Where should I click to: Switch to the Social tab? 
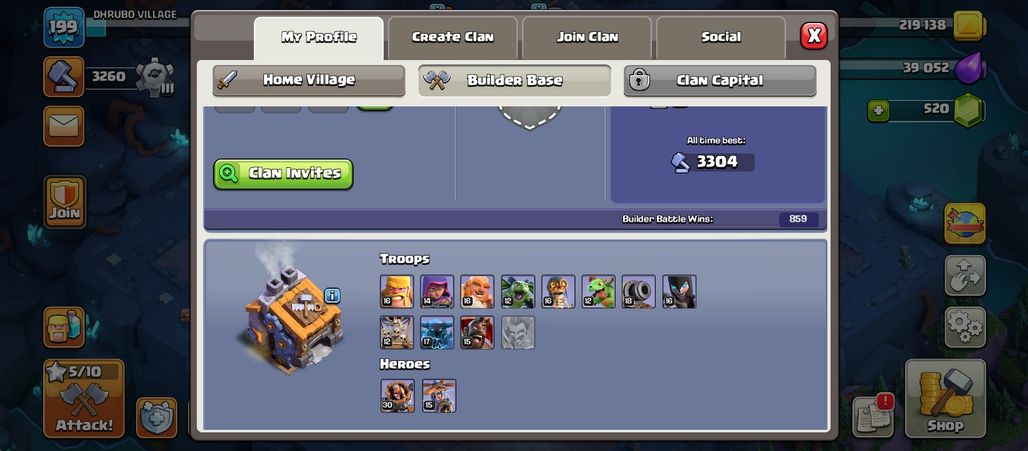[x=721, y=37]
